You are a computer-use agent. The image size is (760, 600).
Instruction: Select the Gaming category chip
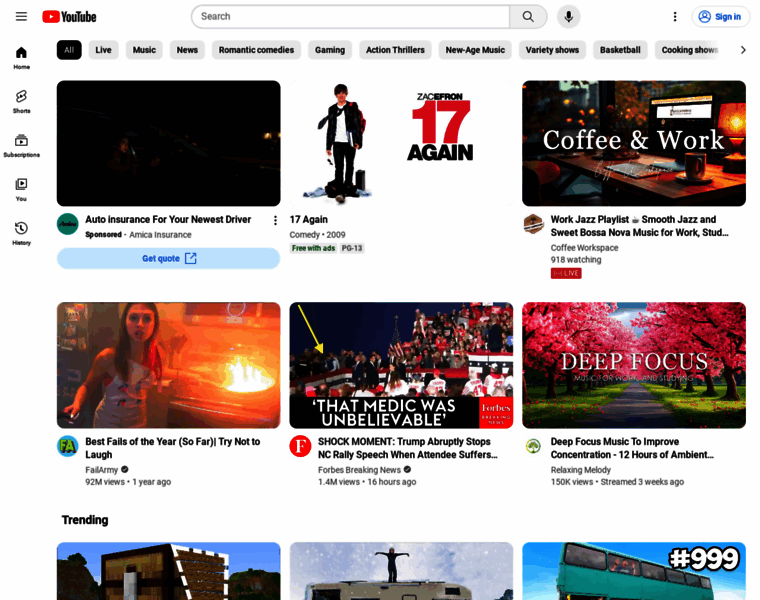pyautogui.click(x=330, y=50)
